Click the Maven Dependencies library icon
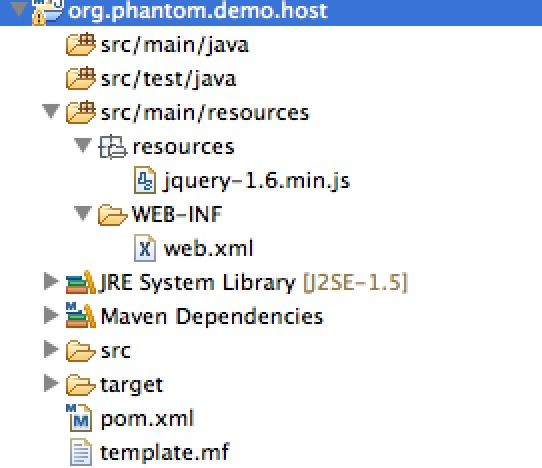542x468 pixels. click(81, 315)
